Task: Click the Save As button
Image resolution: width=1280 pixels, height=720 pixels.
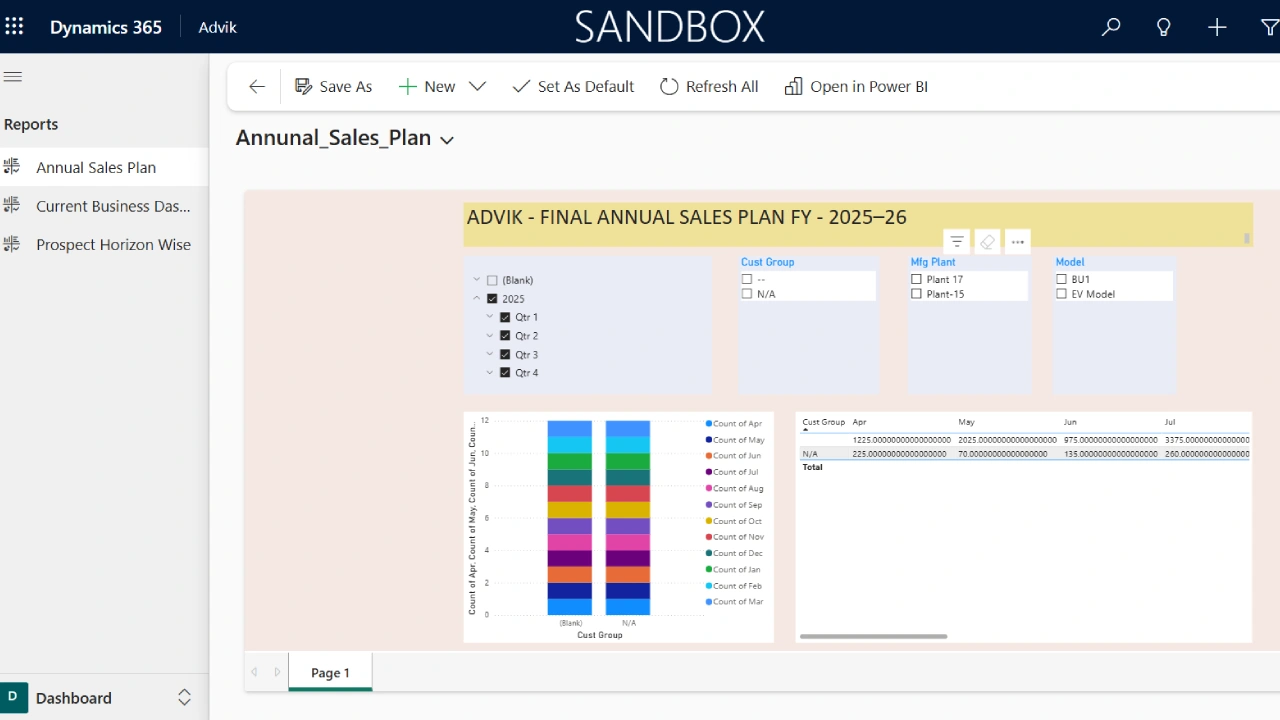Action: (333, 87)
